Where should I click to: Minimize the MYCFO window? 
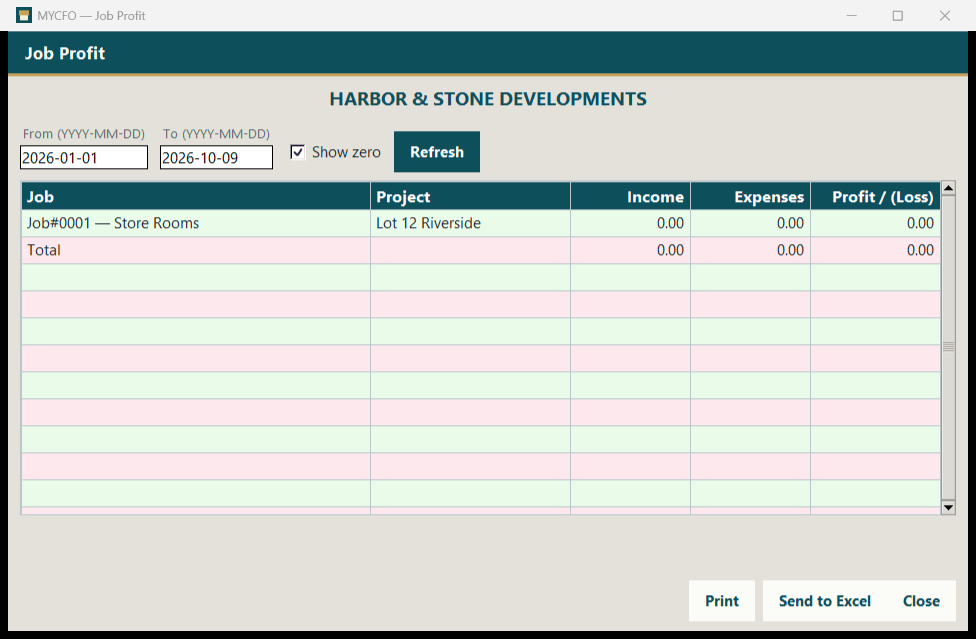[852, 16]
